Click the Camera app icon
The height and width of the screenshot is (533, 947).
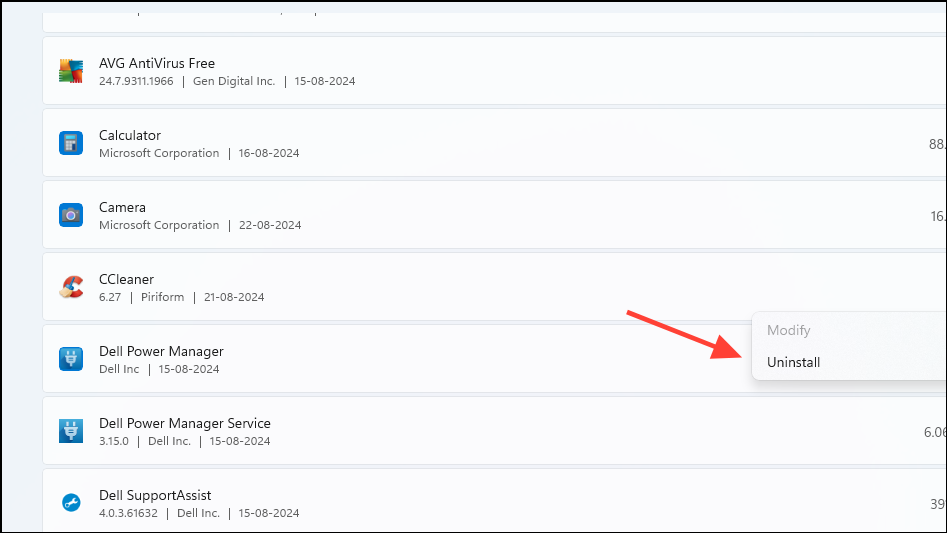pos(71,215)
